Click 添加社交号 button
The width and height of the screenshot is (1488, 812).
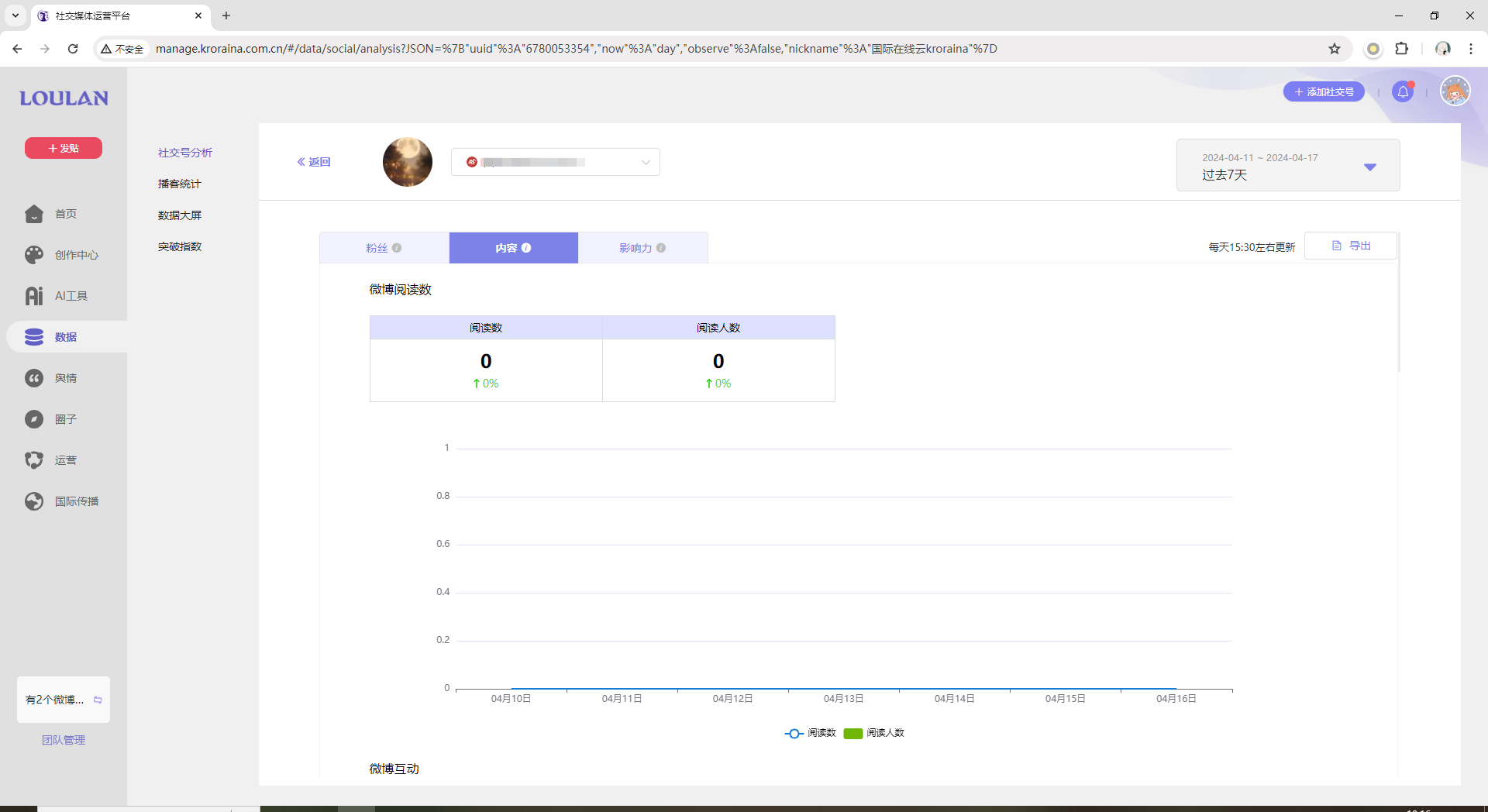[x=1324, y=91]
